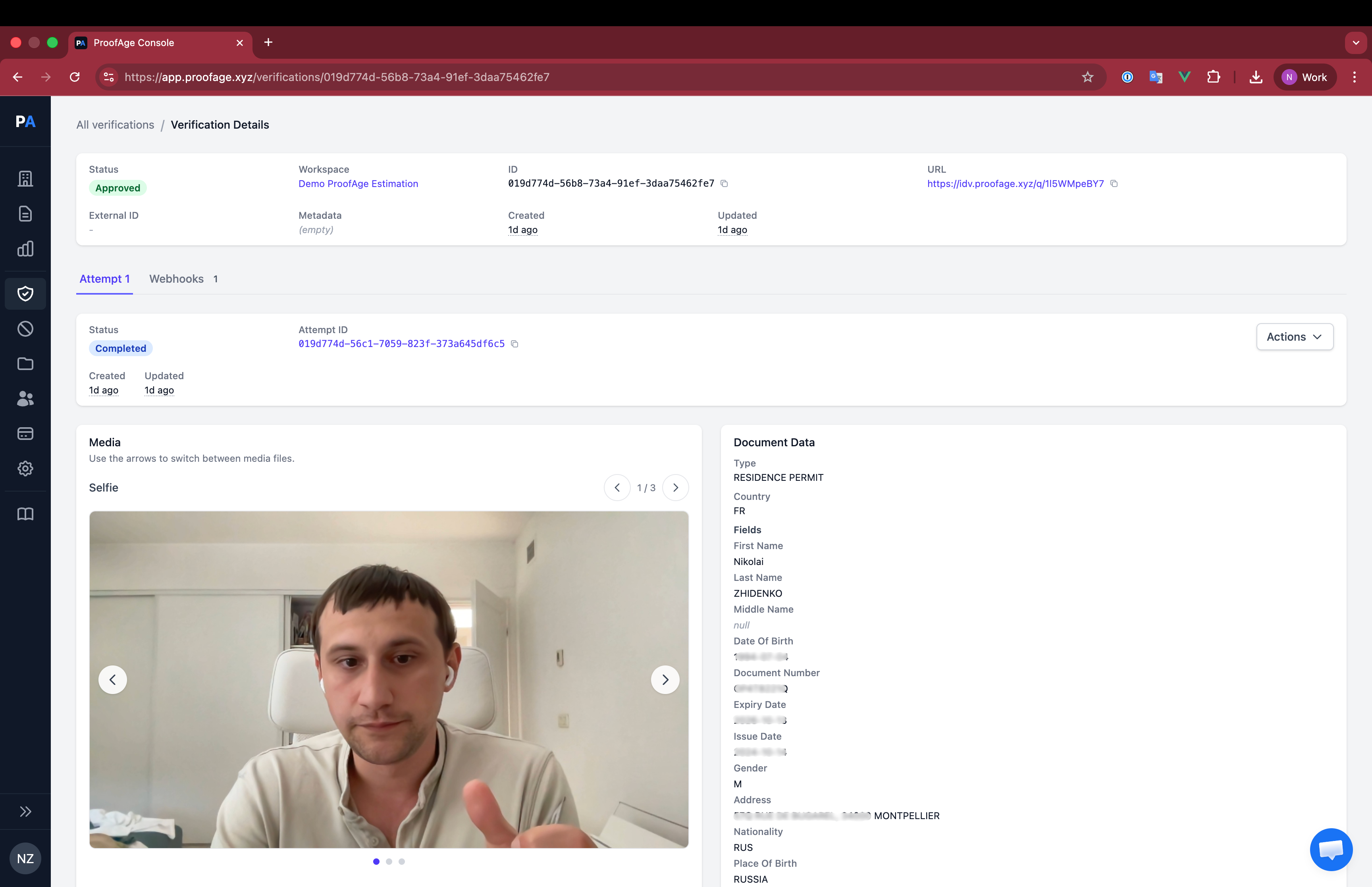Bookmark this page with the star icon
1372x887 pixels.
click(x=1087, y=77)
